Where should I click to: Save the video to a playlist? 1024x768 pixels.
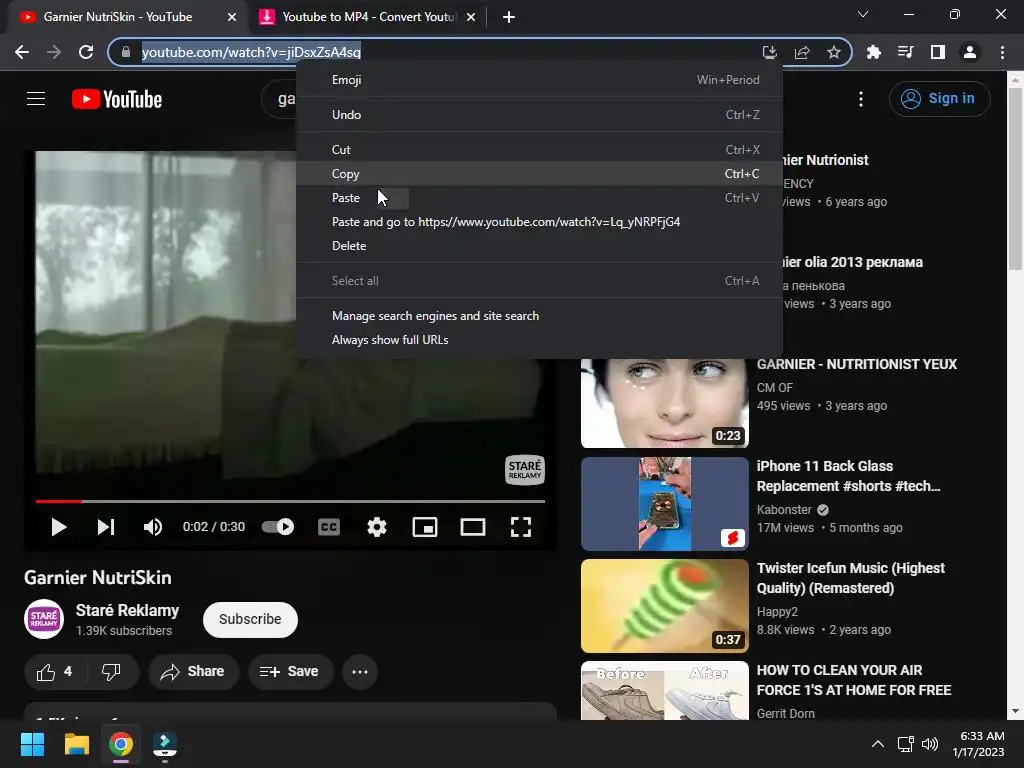(290, 672)
